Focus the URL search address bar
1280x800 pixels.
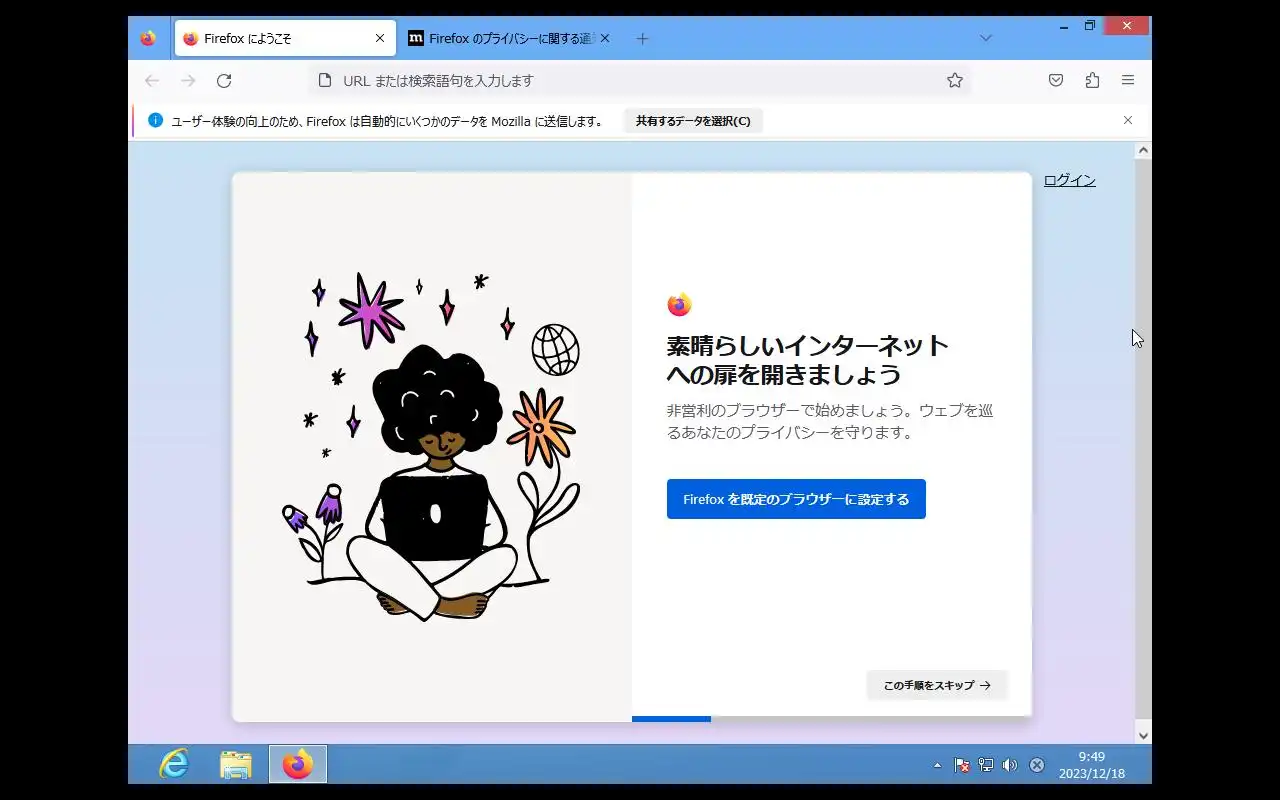(640, 80)
